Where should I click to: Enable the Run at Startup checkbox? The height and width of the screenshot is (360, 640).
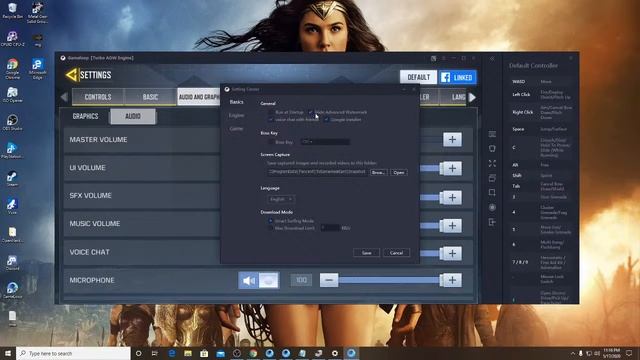point(271,112)
